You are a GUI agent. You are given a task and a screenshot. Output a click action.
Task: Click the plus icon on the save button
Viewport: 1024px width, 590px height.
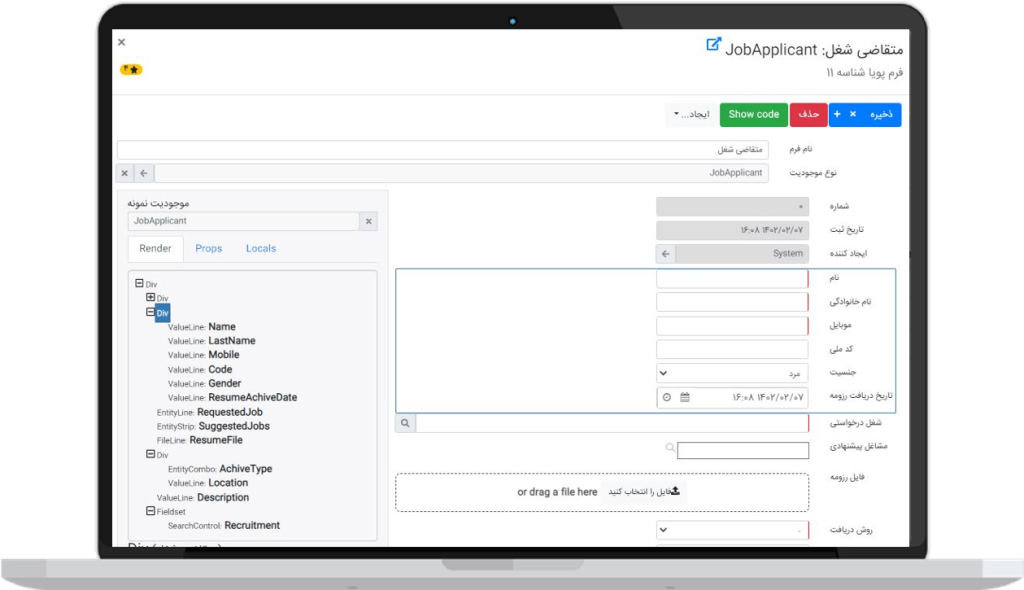click(836, 115)
